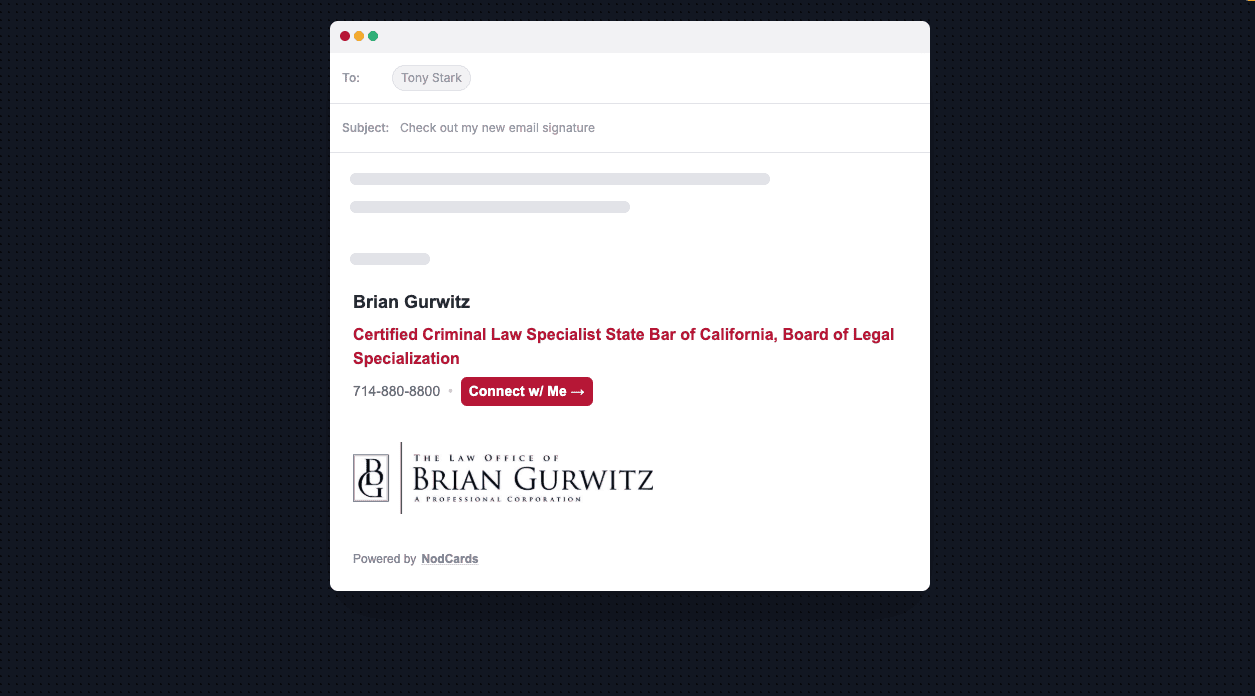Image resolution: width=1255 pixels, height=696 pixels.
Task: Click the red window dot
Action: (x=345, y=36)
